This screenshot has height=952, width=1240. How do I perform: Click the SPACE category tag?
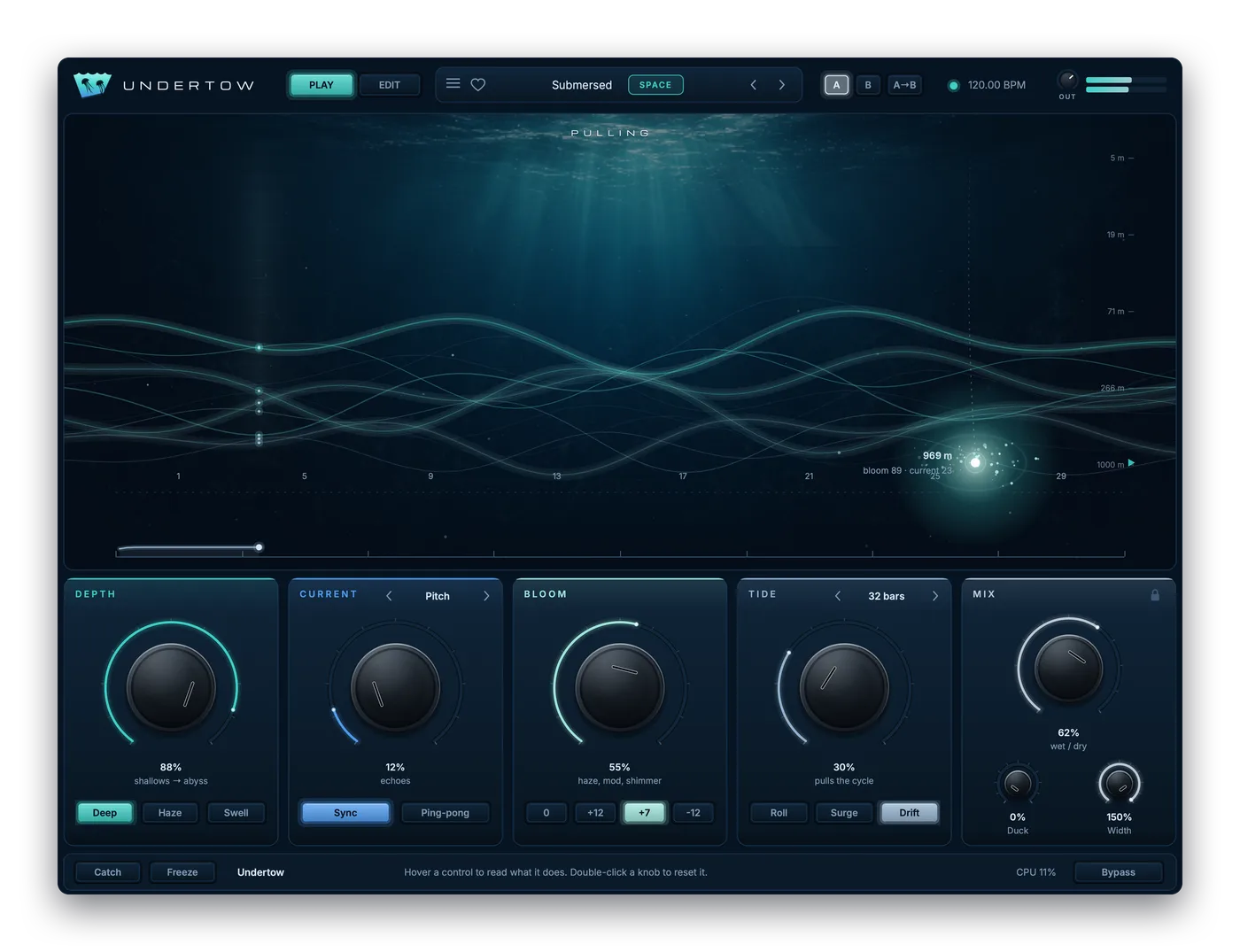pyautogui.click(x=655, y=85)
